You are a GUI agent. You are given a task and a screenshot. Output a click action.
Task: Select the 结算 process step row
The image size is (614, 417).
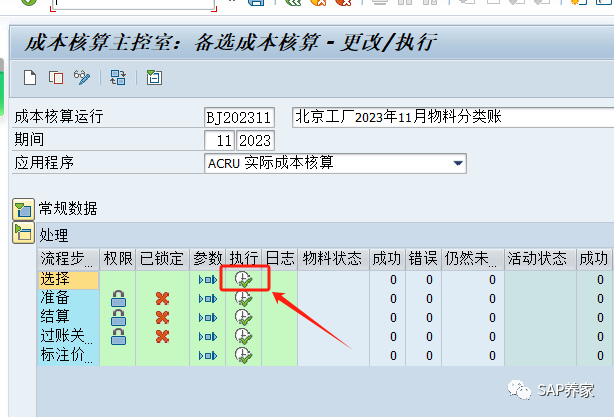tap(68, 318)
